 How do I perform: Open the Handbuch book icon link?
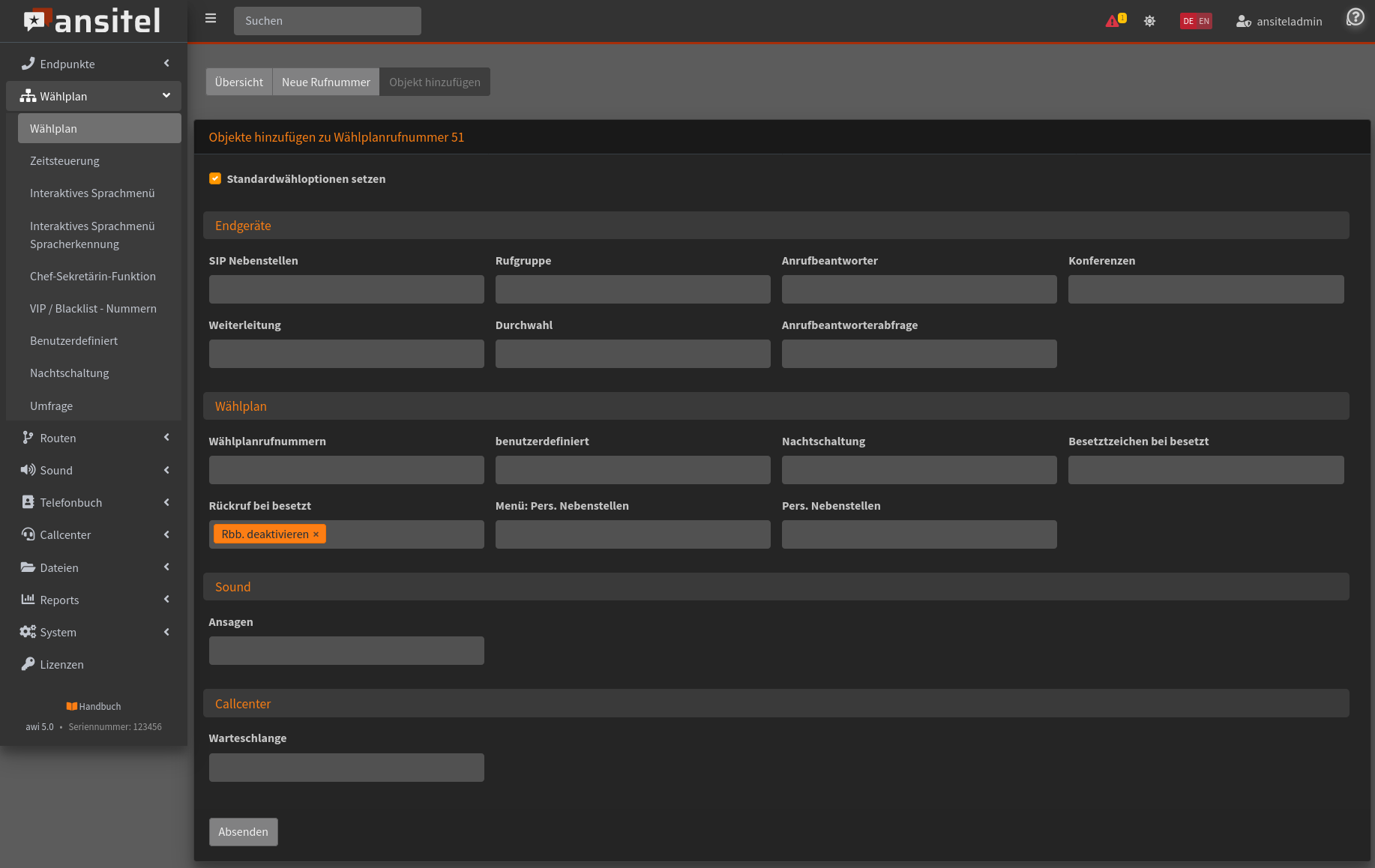[72, 706]
